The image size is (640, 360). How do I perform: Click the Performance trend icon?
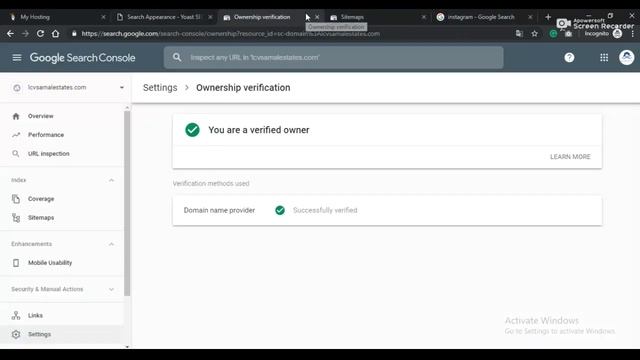pyautogui.click(x=16, y=135)
